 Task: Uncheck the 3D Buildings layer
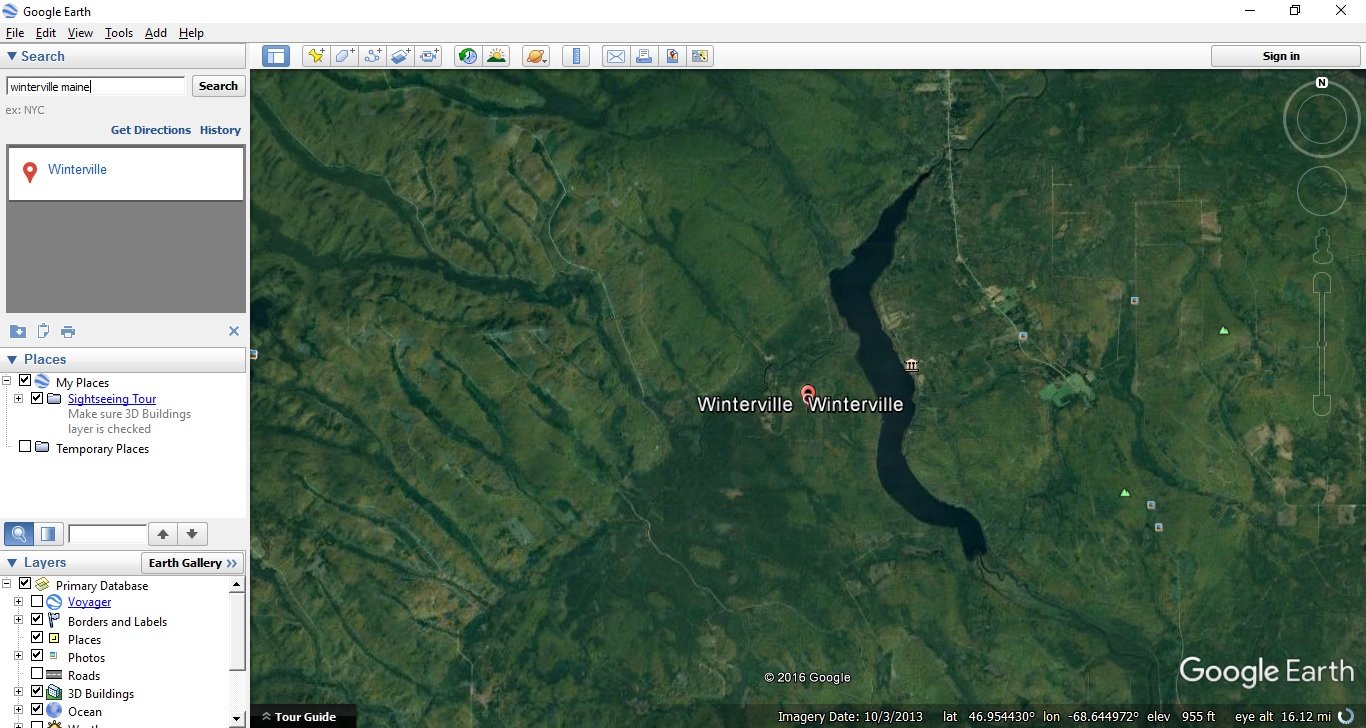pyautogui.click(x=37, y=692)
